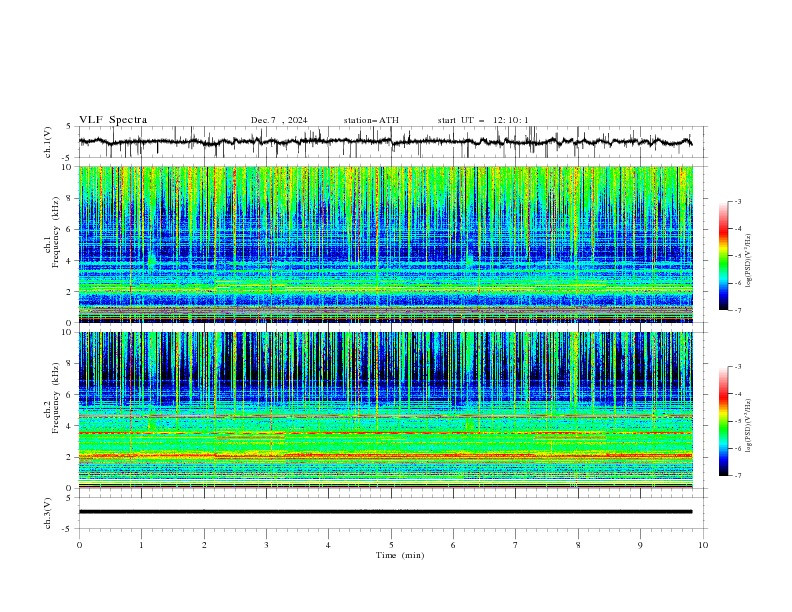The image size is (792, 612).
Task: Click the "station=ATH" header label
Action: pos(371,120)
